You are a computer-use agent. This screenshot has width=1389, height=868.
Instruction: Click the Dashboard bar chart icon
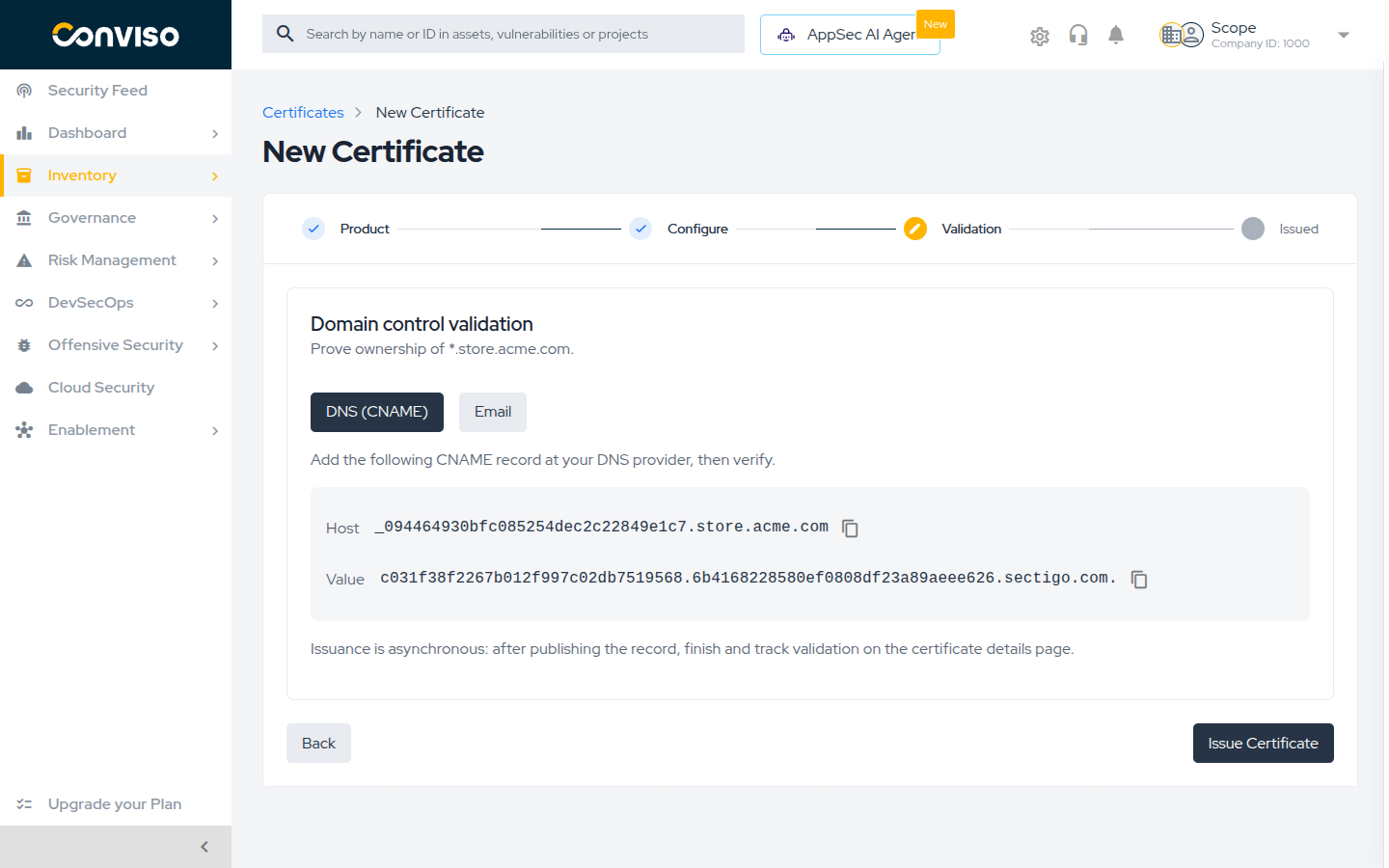tap(24, 133)
